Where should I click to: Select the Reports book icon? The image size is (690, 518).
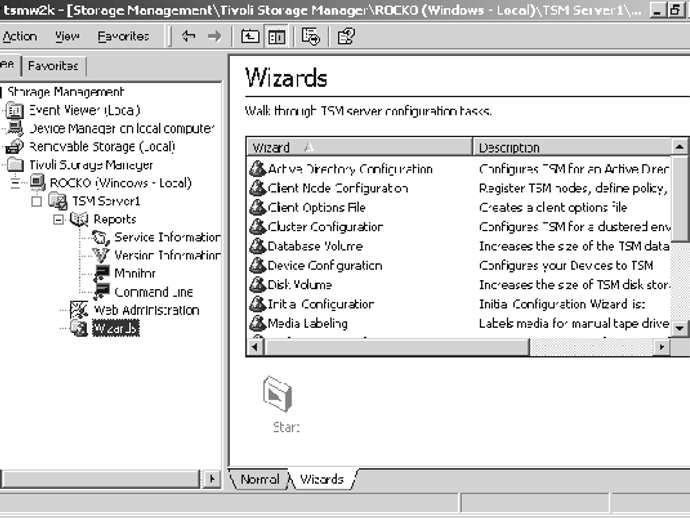coord(79,219)
